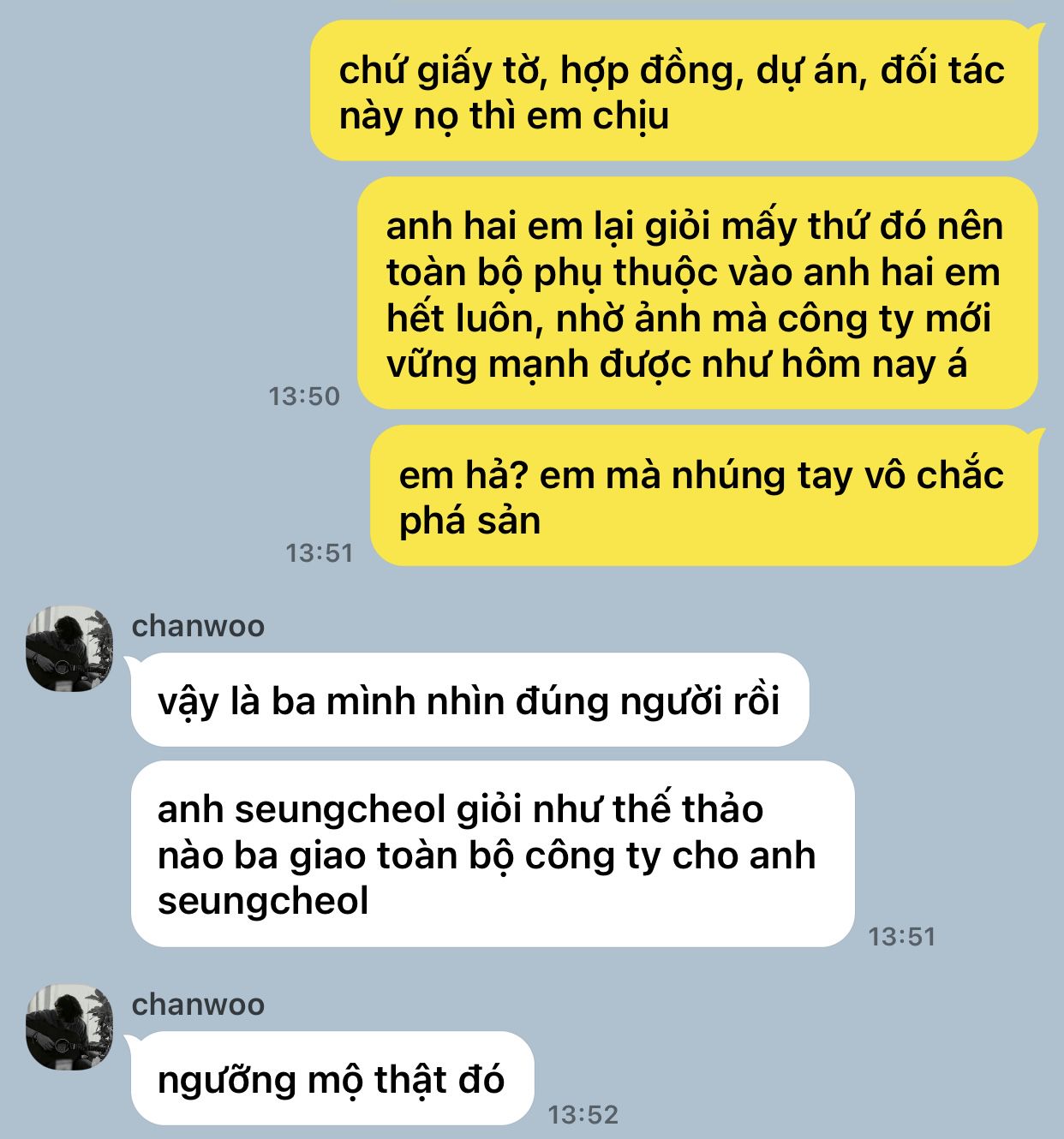Click the 13:50 timestamp

[304, 397]
